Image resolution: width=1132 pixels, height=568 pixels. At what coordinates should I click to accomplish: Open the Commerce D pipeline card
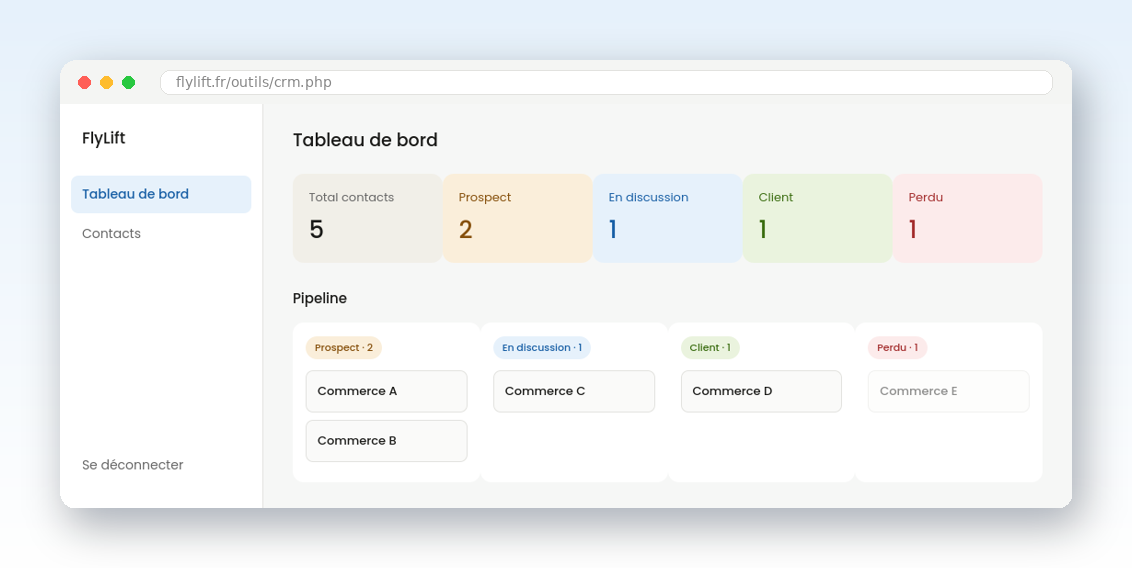761,391
